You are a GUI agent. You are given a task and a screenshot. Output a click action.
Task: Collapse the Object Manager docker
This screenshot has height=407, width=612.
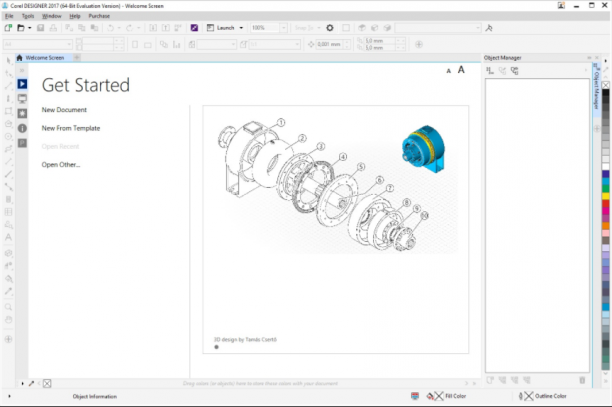(x=589, y=58)
